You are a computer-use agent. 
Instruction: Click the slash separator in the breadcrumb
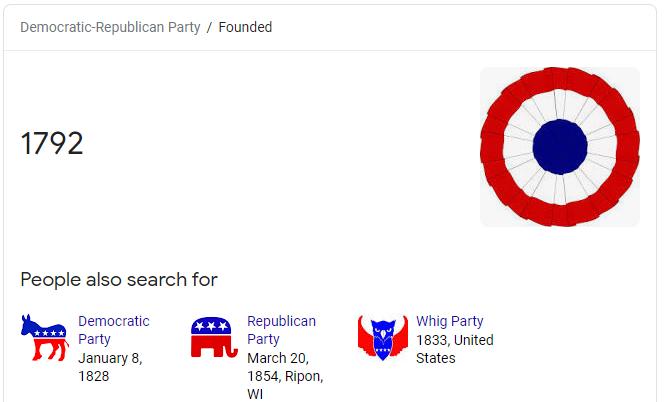[x=209, y=27]
